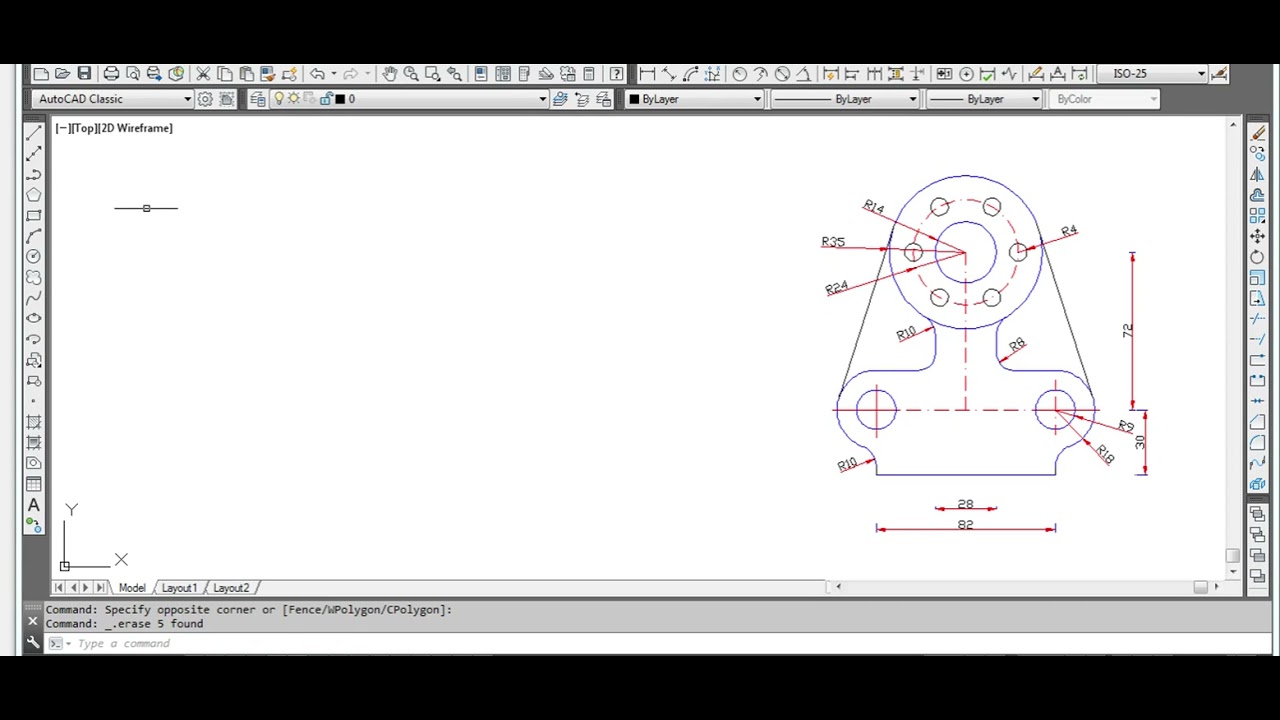Select the Polygon draw tool
This screenshot has width=1280, height=720.
(33, 195)
